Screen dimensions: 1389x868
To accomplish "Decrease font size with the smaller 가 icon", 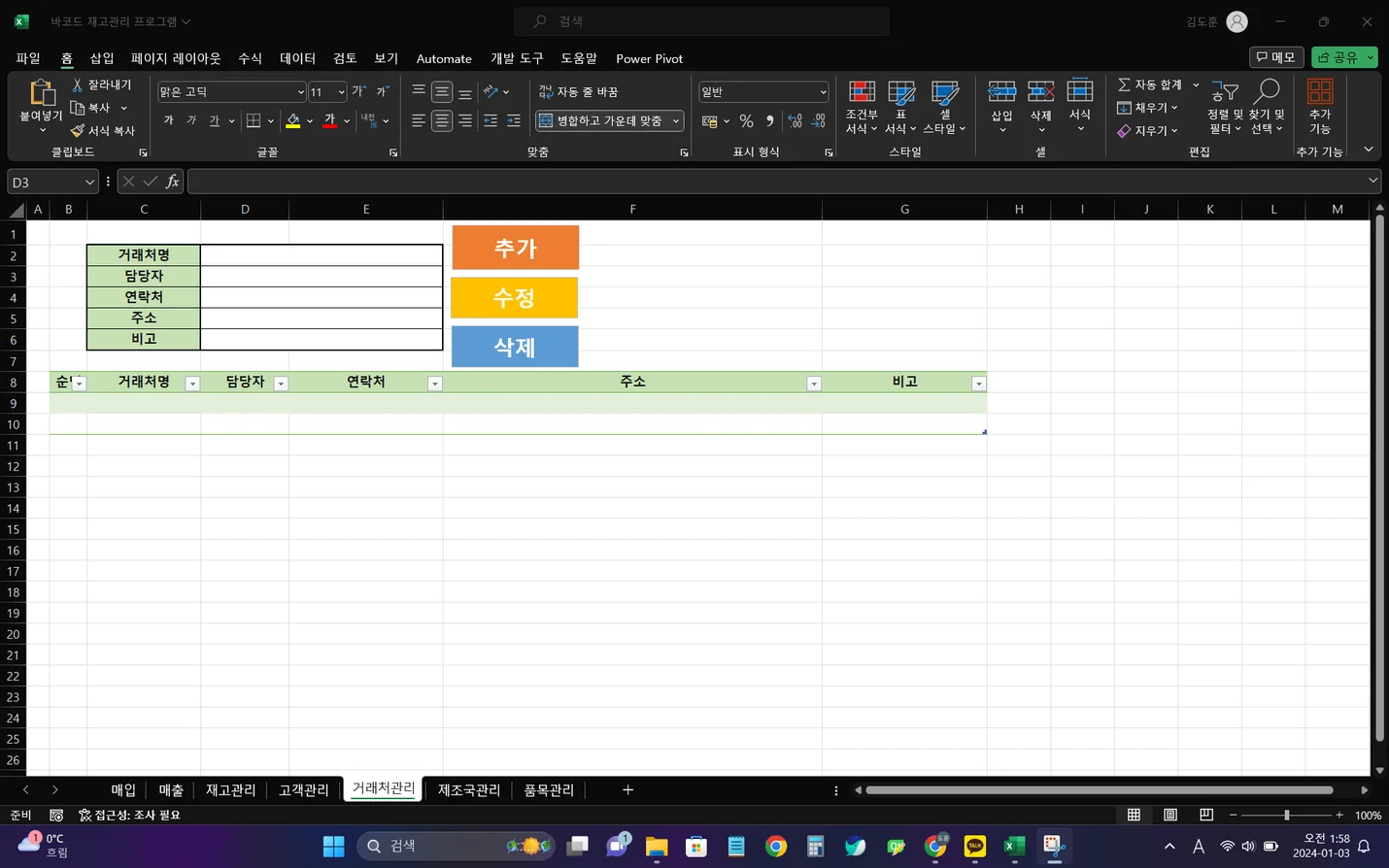I will [383, 91].
